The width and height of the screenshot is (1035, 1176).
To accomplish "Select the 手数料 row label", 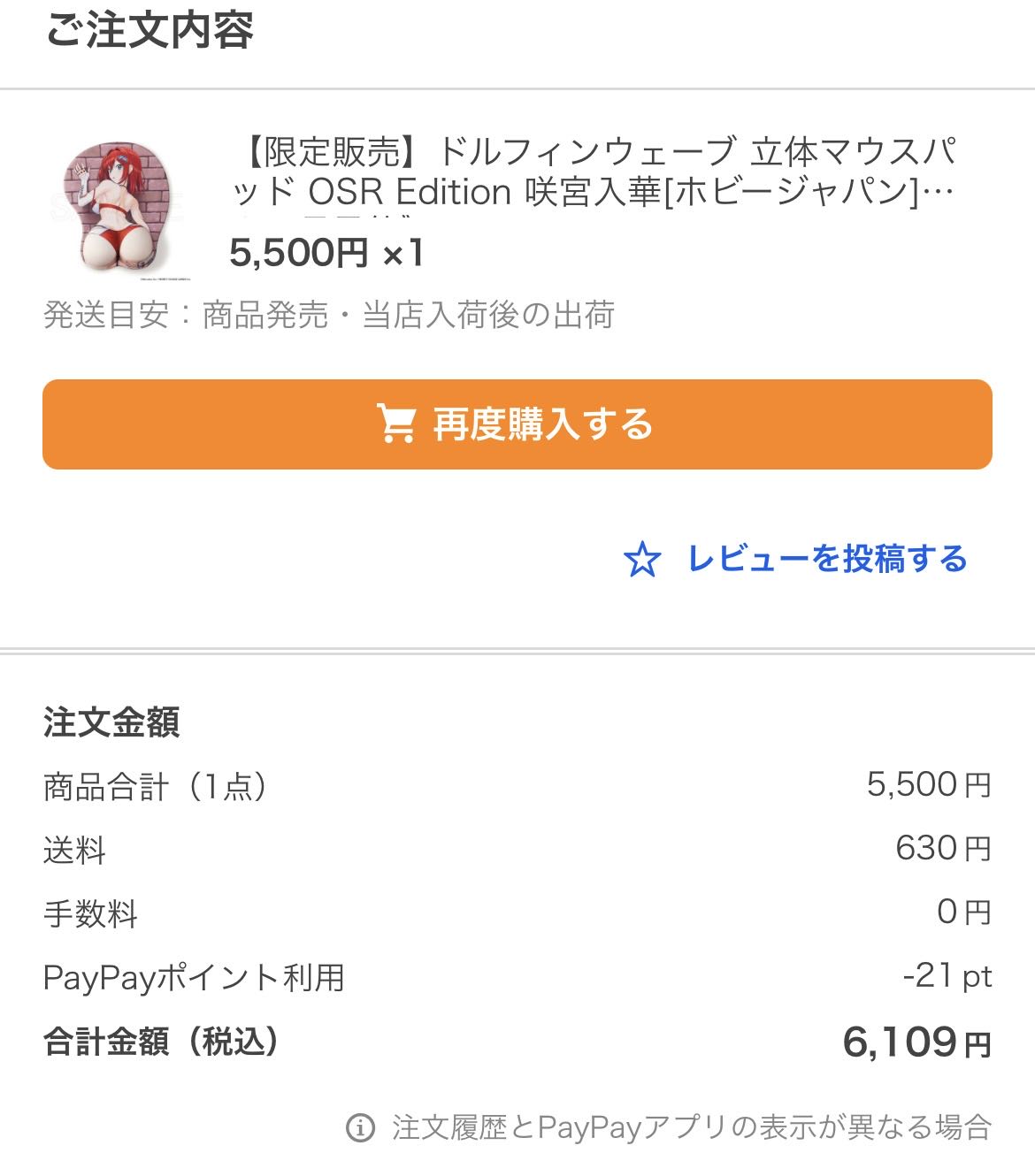I will (x=90, y=913).
